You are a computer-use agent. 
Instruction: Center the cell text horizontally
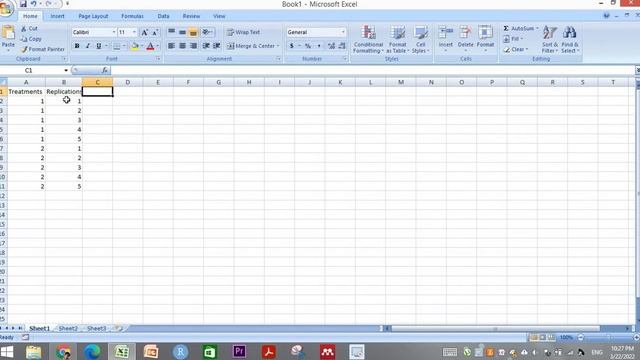182,46
